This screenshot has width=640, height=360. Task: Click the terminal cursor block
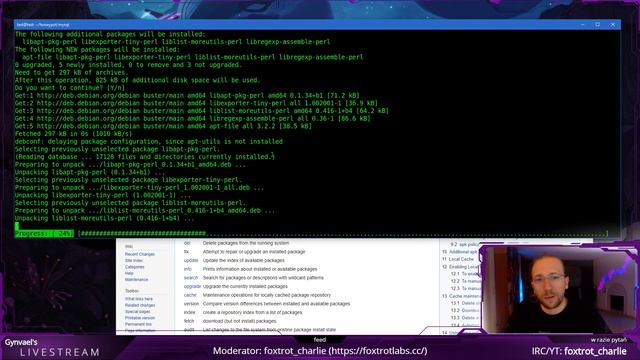(x=17, y=226)
